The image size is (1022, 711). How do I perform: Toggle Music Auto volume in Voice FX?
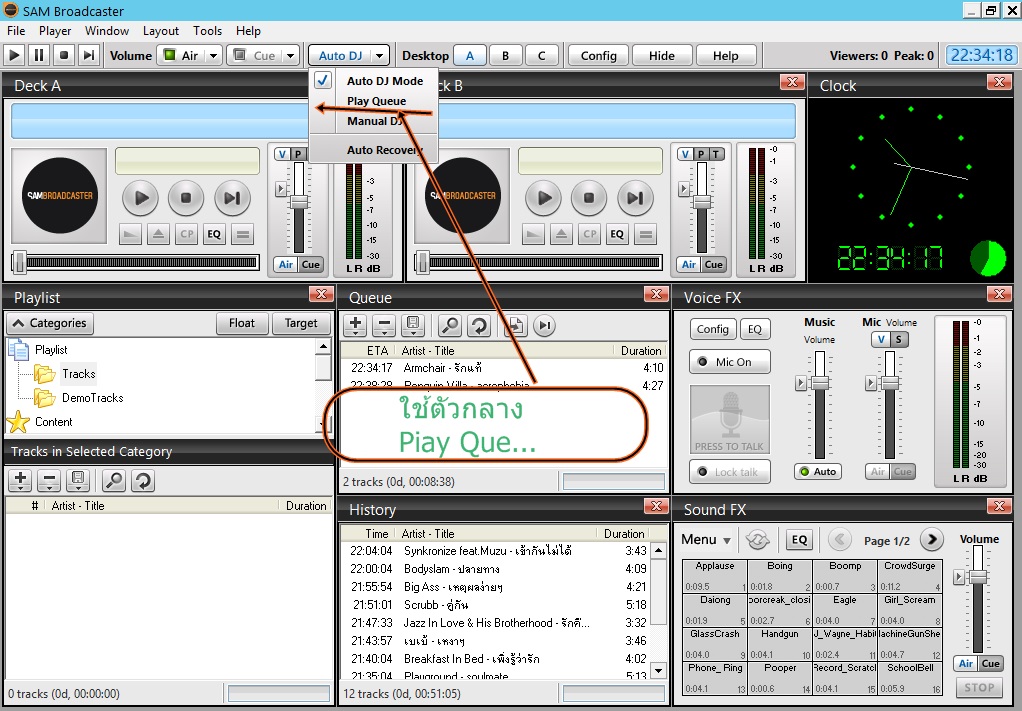tap(818, 471)
